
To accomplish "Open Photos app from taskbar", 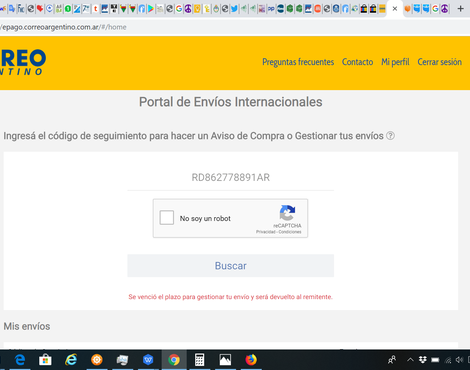I will click(x=225, y=360).
